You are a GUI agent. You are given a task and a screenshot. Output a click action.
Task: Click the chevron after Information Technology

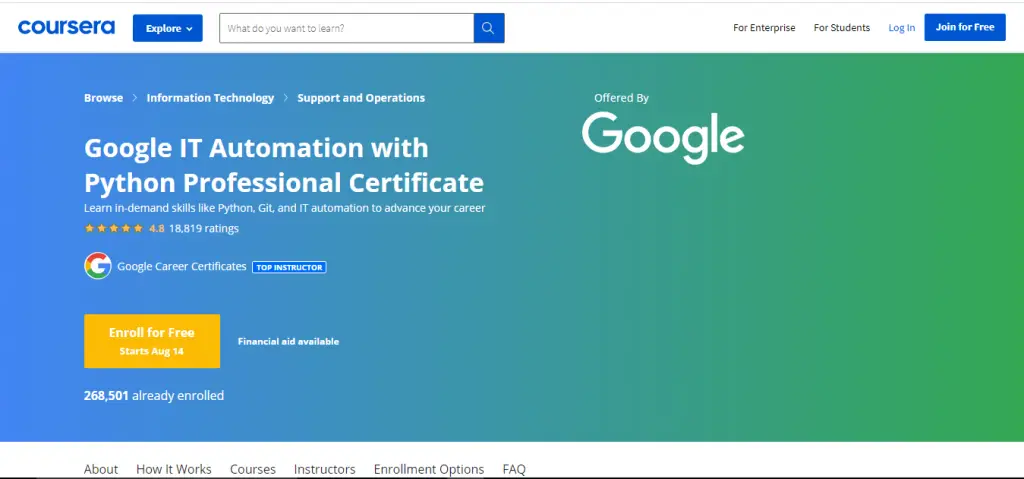(286, 98)
